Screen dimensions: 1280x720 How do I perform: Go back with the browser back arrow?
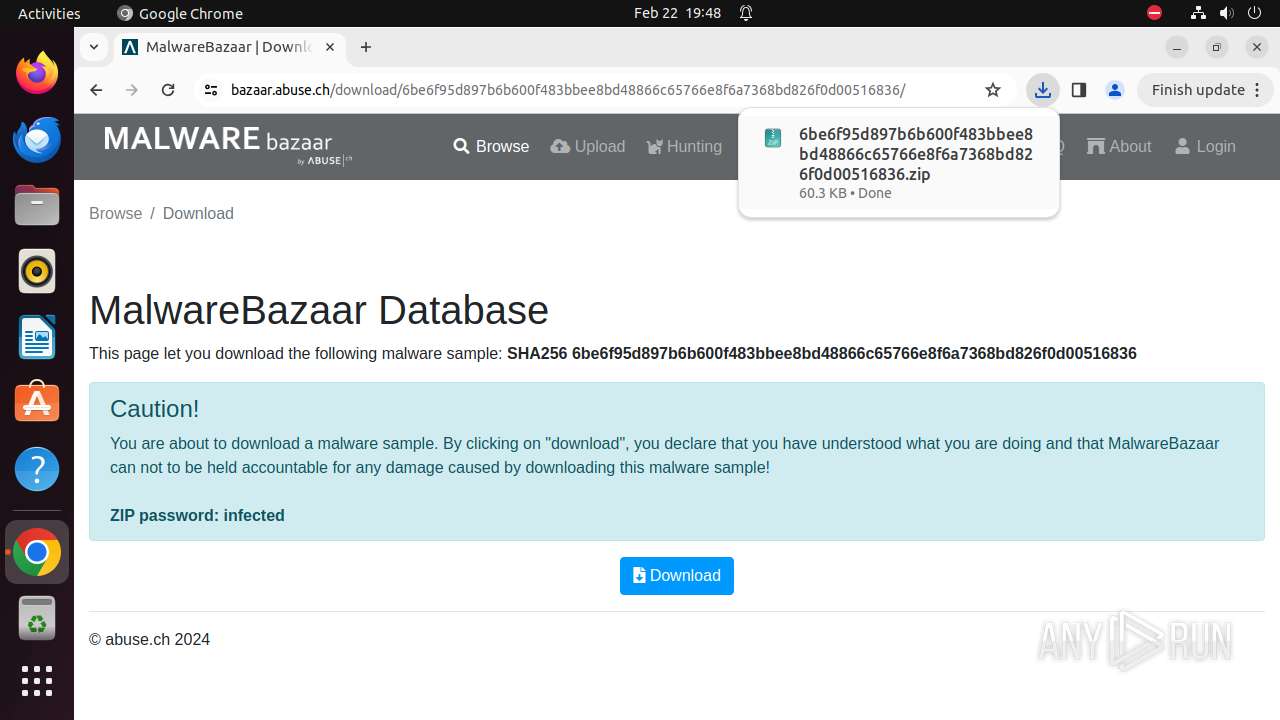[x=96, y=90]
